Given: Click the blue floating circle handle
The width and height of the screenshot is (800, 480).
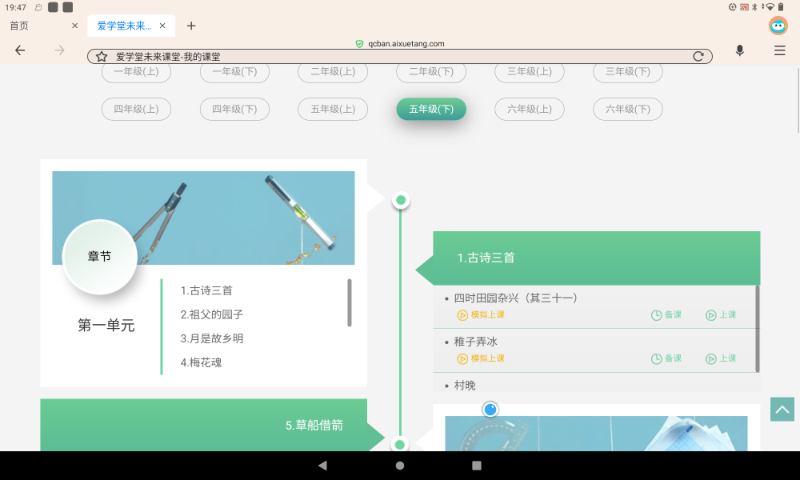Looking at the screenshot, I should point(490,409).
